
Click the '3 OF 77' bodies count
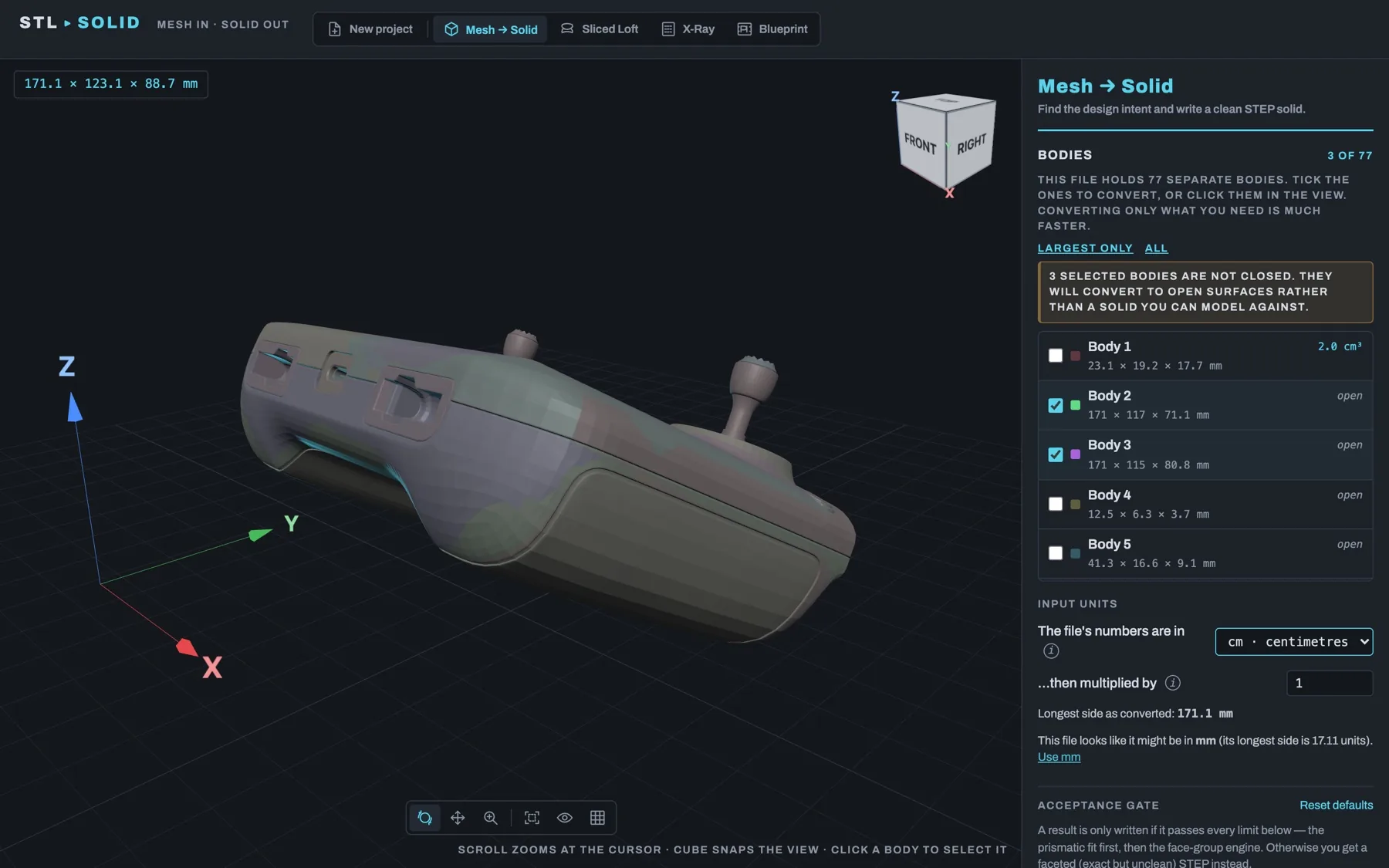point(1350,156)
